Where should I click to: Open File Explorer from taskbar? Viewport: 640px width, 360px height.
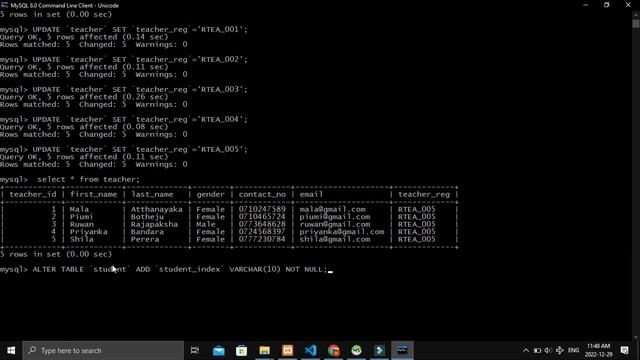pyautogui.click(x=264, y=350)
